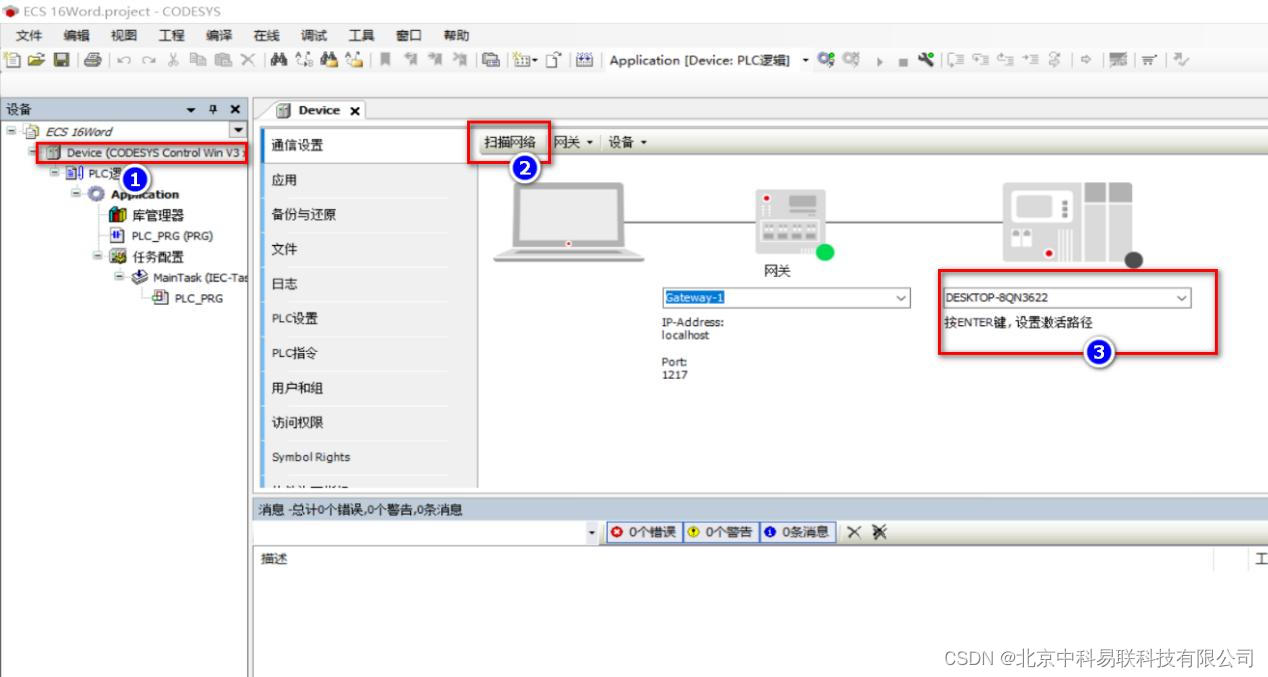This screenshot has width=1268, height=677.
Task: Click the Copy toolbar icon
Action: 198,60
